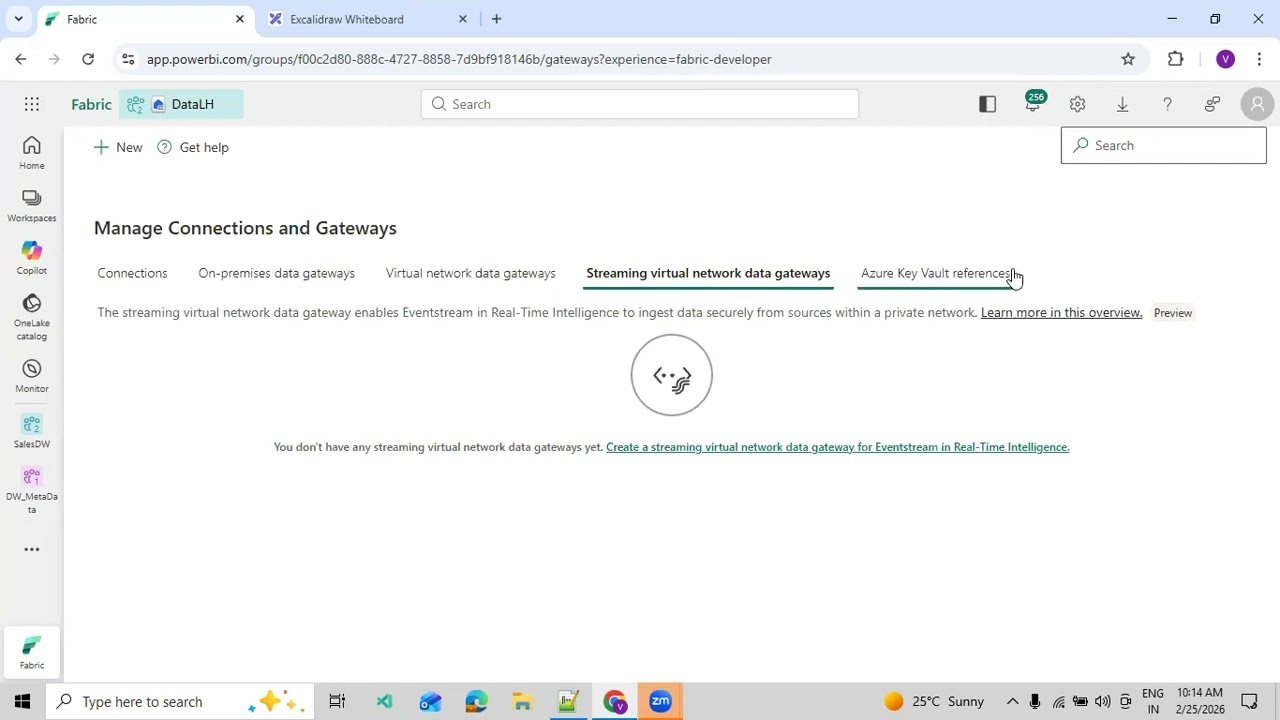Click the Preview badge label
Screen dimensions: 1280x720
click(1173, 313)
